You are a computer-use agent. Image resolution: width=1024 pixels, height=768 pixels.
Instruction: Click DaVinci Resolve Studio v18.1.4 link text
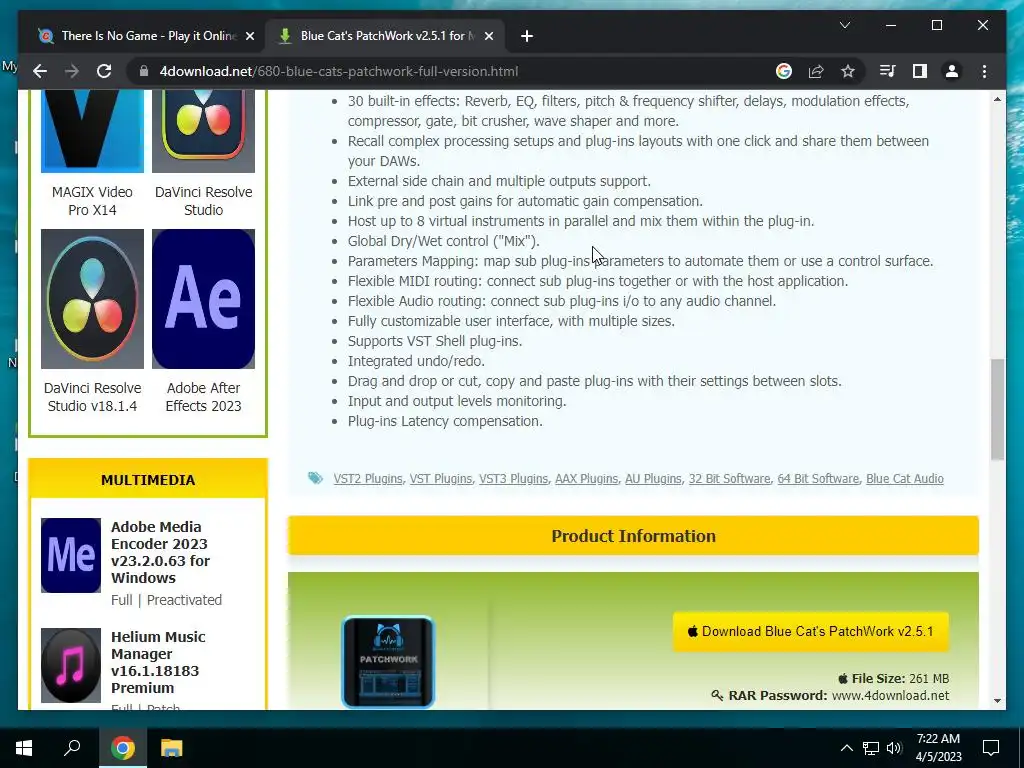click(x=92, y=397)
